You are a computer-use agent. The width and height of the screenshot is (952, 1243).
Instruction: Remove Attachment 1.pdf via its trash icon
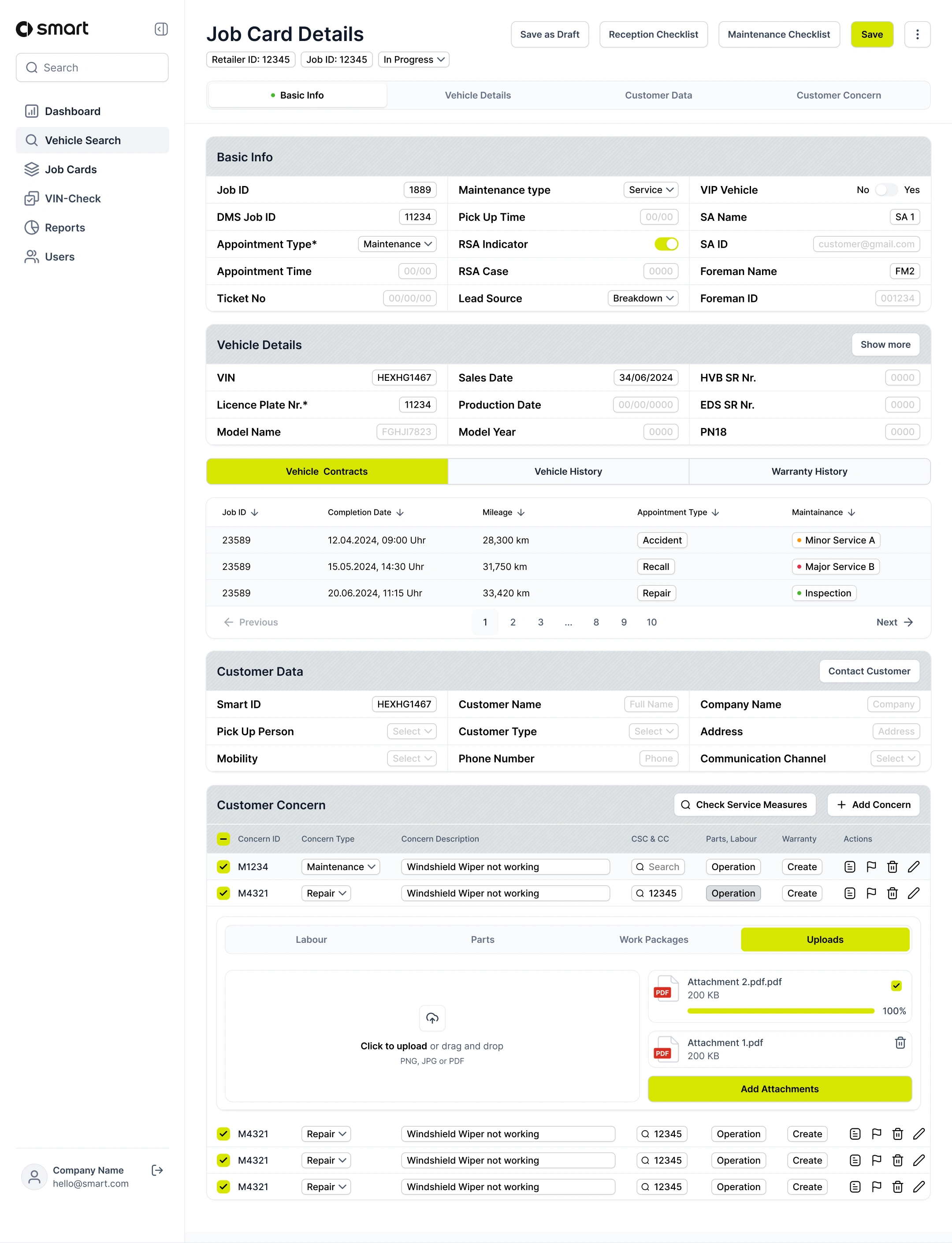coord(900,1043)
